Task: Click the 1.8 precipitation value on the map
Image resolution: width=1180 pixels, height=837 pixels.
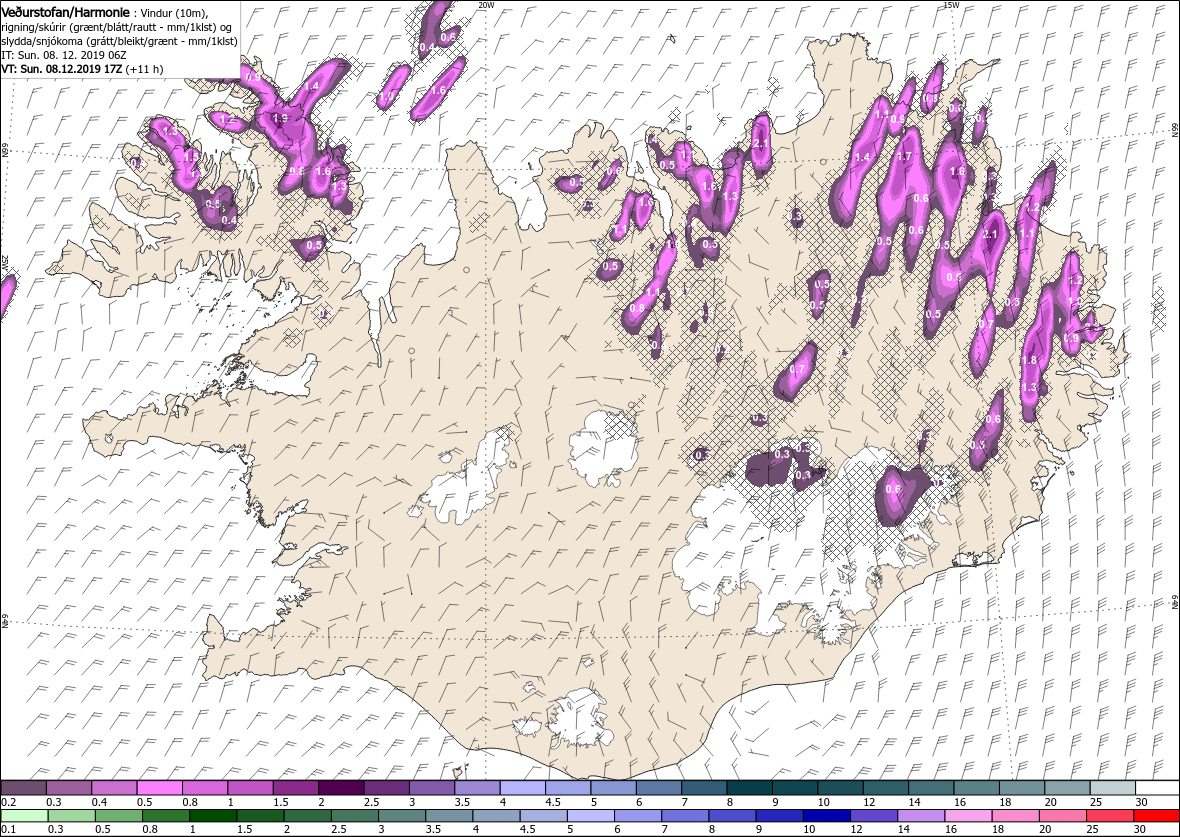Action: point(1029,361)
